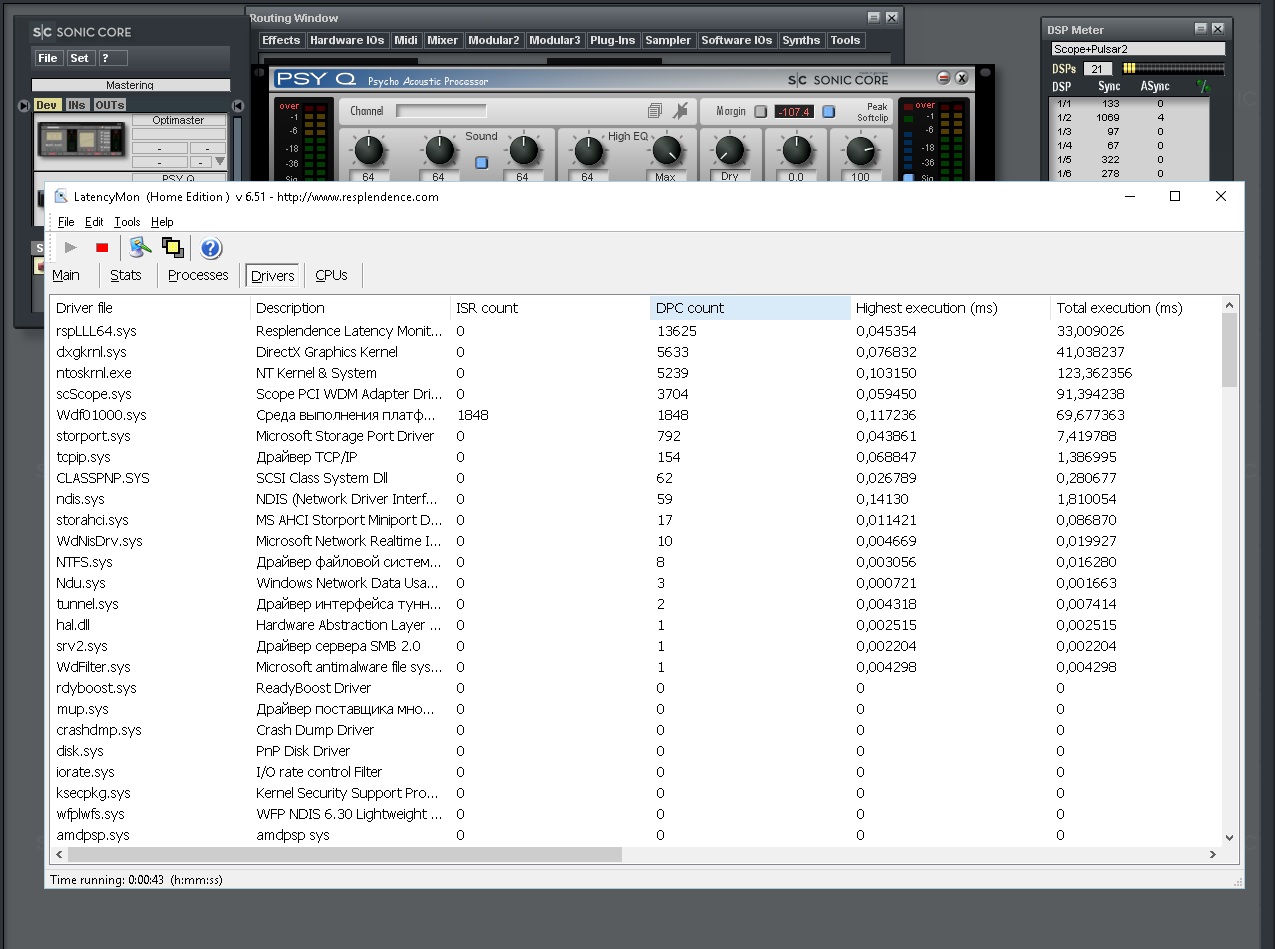The image size is (1275, 949).
Task: Open the LatencyMon Help menu
Action: (x=162, y=222)
